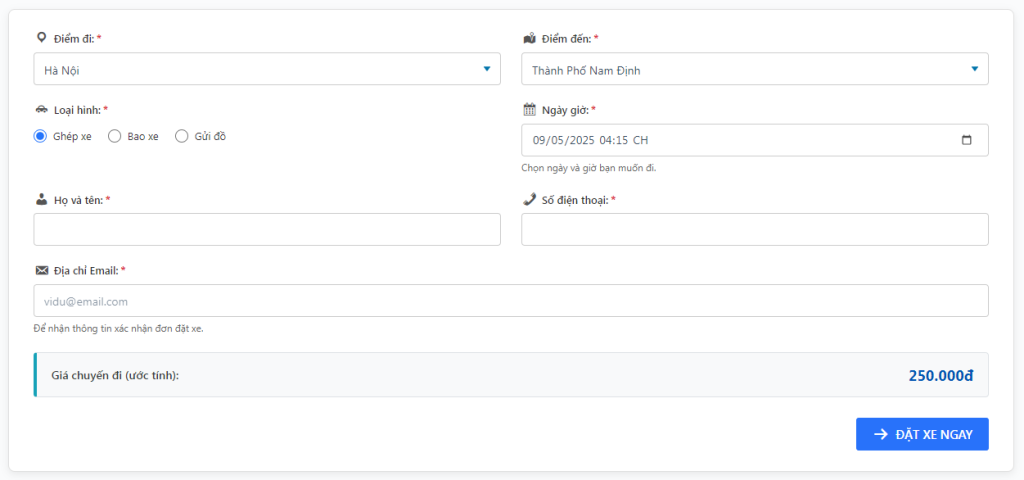Click the arrow on the Điểm đến dropdown
Viewport: 1024px width, 480px height.
pyautogui.click(x=974, y=69)
